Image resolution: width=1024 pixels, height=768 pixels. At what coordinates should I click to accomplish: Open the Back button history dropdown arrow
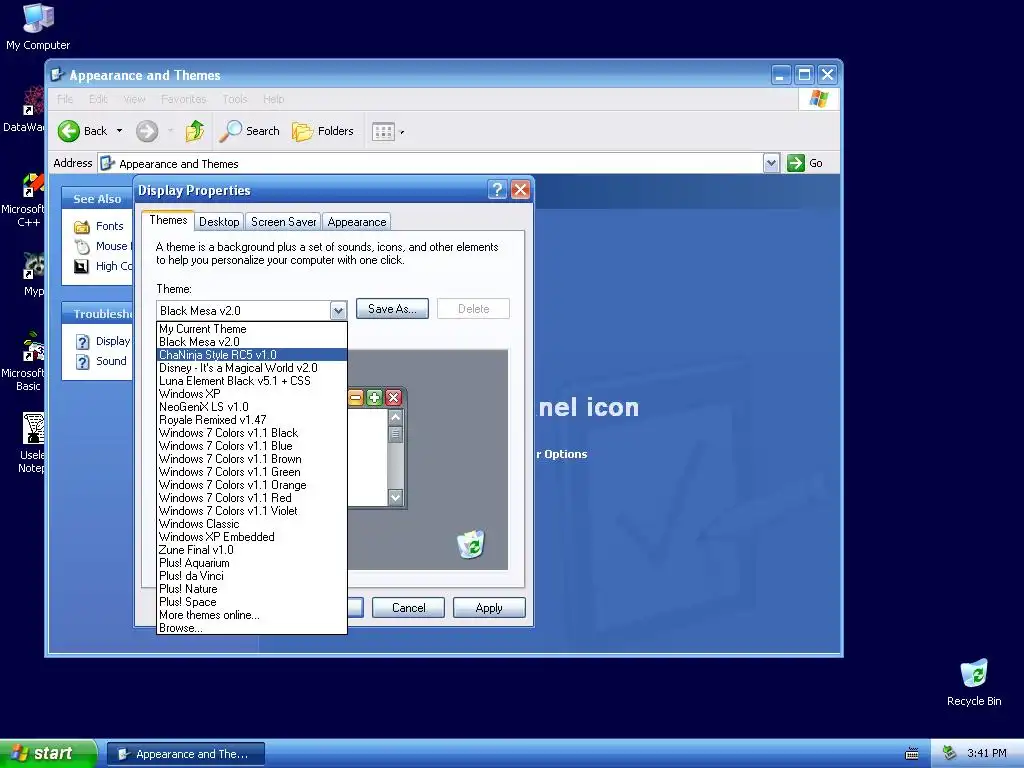click(119, 131)
